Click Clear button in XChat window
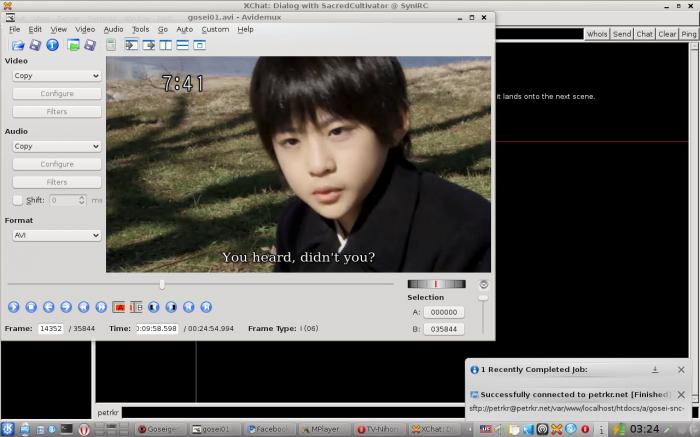Screen dimensions: 700x437 (x=667, y=34)
